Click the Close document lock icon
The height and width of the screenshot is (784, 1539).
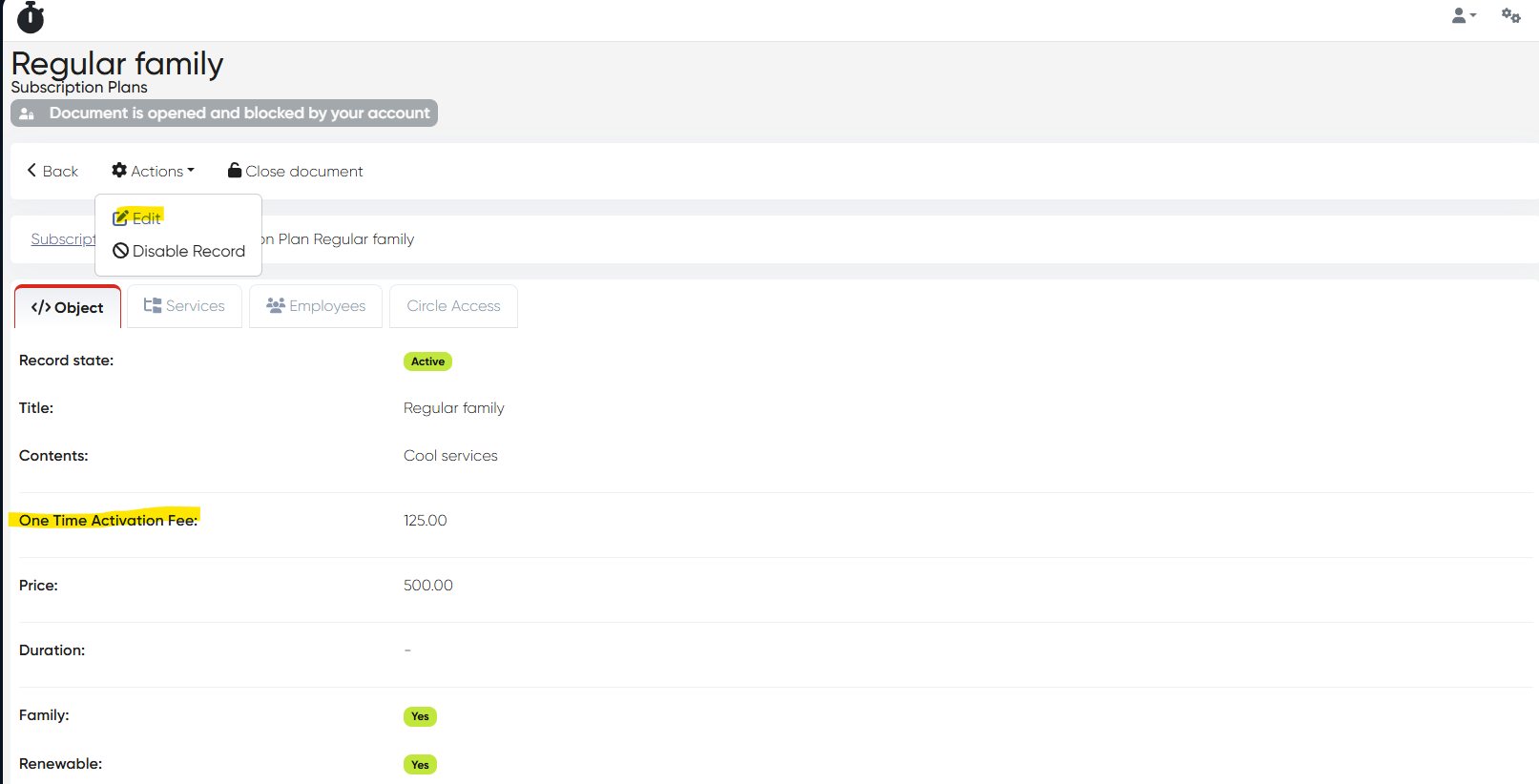234,171
